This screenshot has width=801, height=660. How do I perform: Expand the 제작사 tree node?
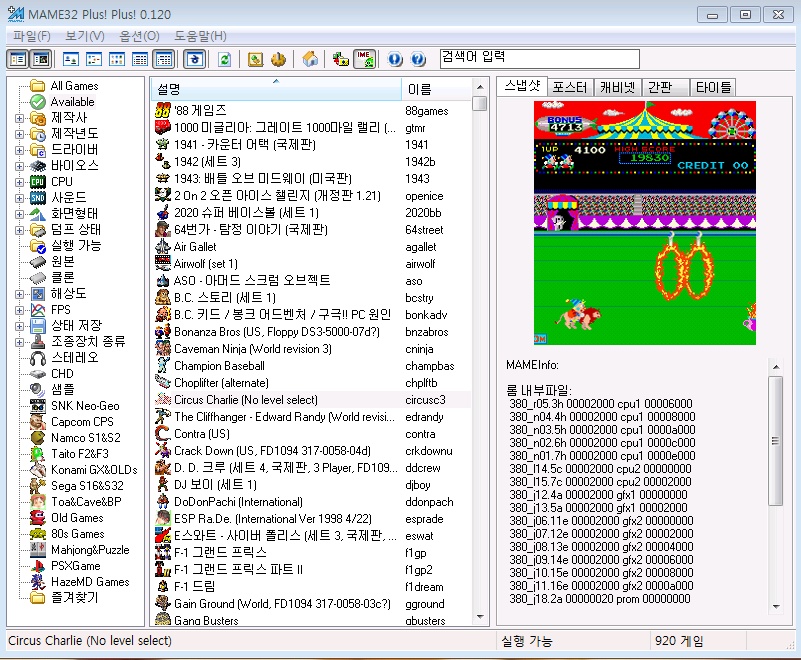point(19,118)
